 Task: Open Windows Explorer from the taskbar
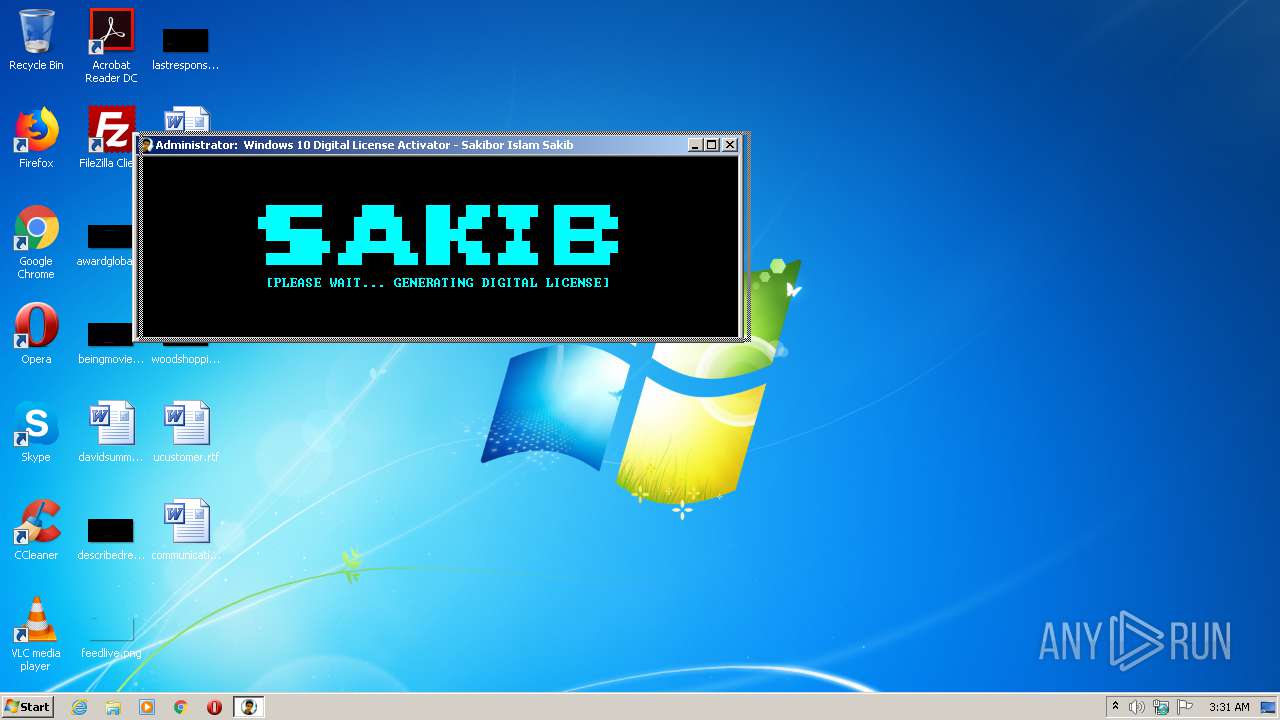click(113, 707)
